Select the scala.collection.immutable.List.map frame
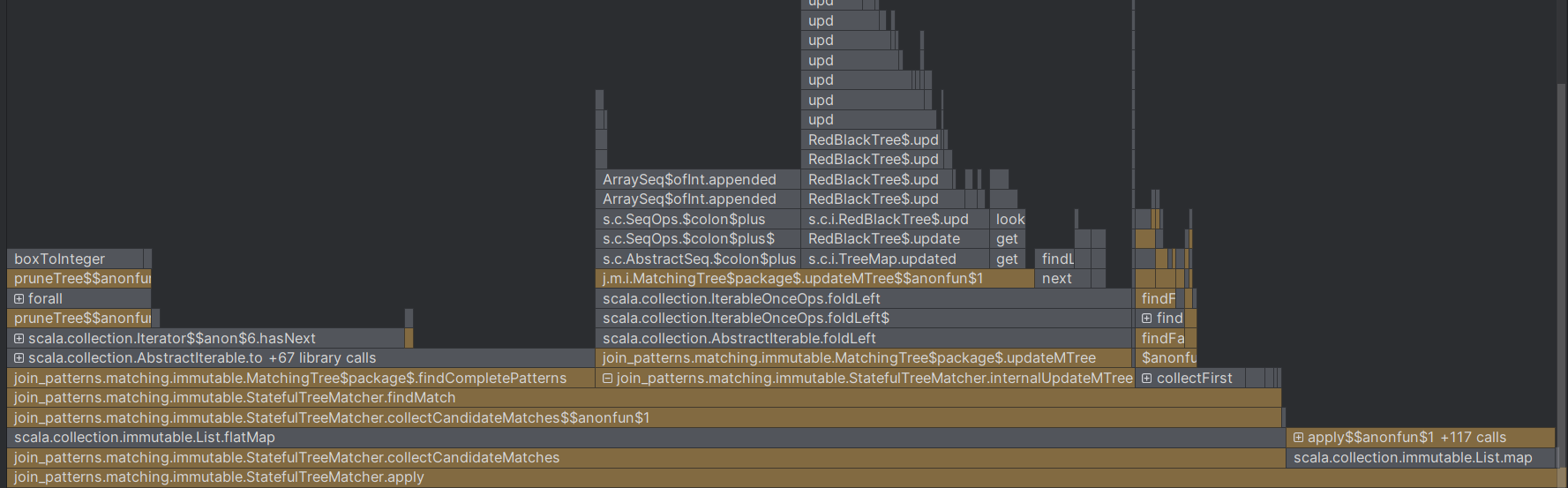 coord(1412,458)
